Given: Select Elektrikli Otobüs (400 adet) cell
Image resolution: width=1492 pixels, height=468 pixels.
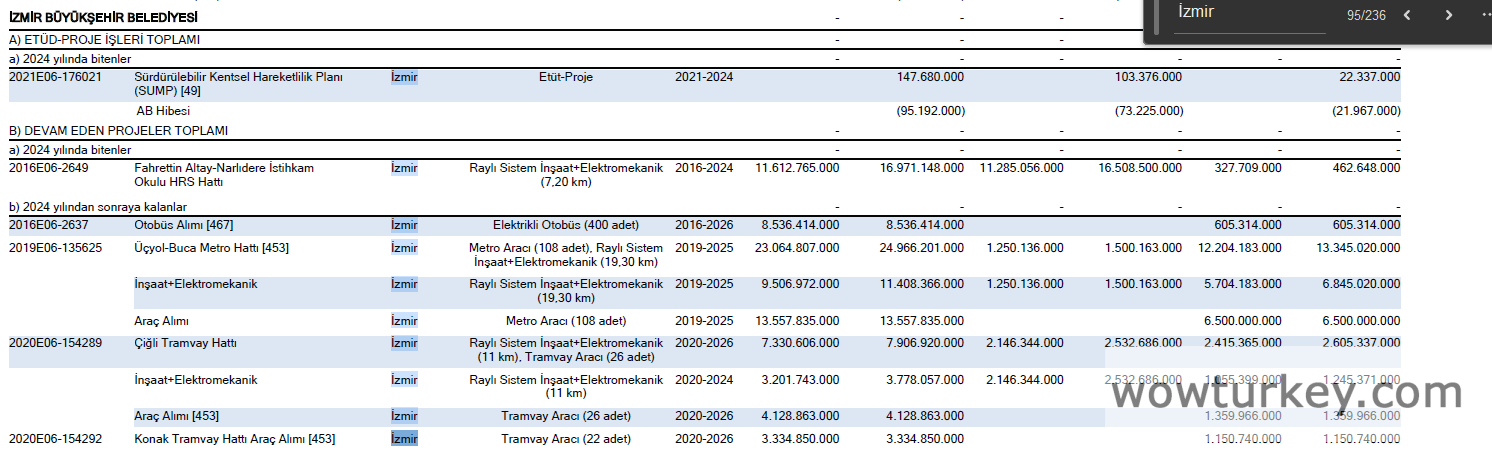Looking at the screenshot, I should (x=566, y=225).
